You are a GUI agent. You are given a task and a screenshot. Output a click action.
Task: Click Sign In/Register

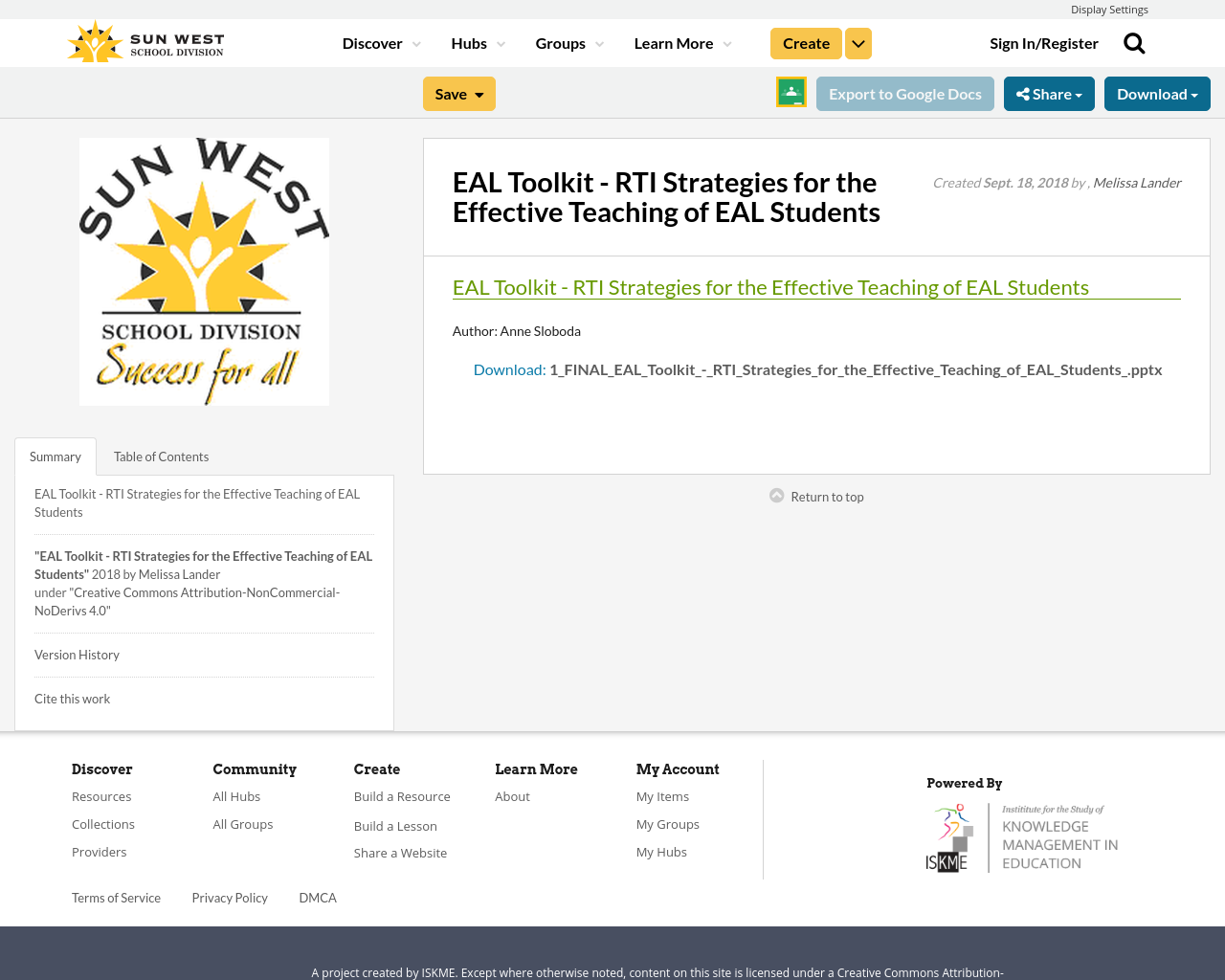click(1044, 41)
